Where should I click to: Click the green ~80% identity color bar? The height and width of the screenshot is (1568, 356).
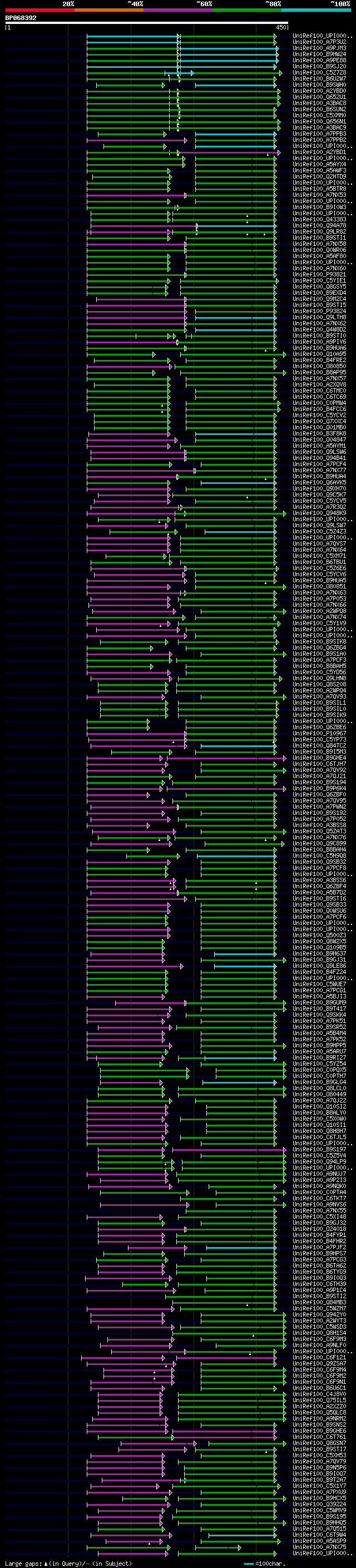click(247, 11)
